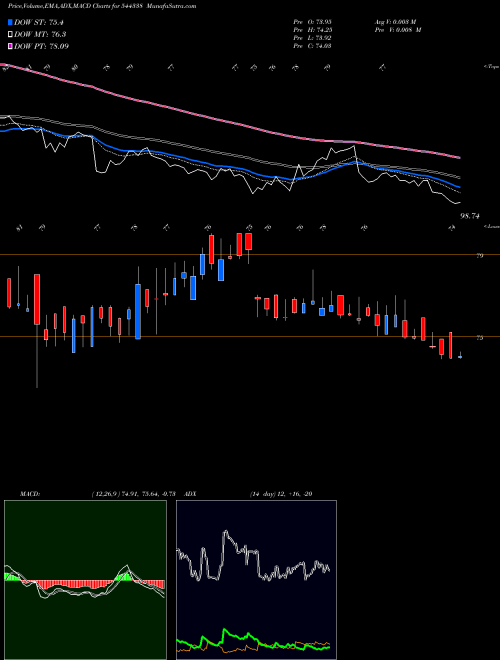Select the 'DOW PT: 78.09' legend label
The image size is (500, 660).
pos(41,46)
